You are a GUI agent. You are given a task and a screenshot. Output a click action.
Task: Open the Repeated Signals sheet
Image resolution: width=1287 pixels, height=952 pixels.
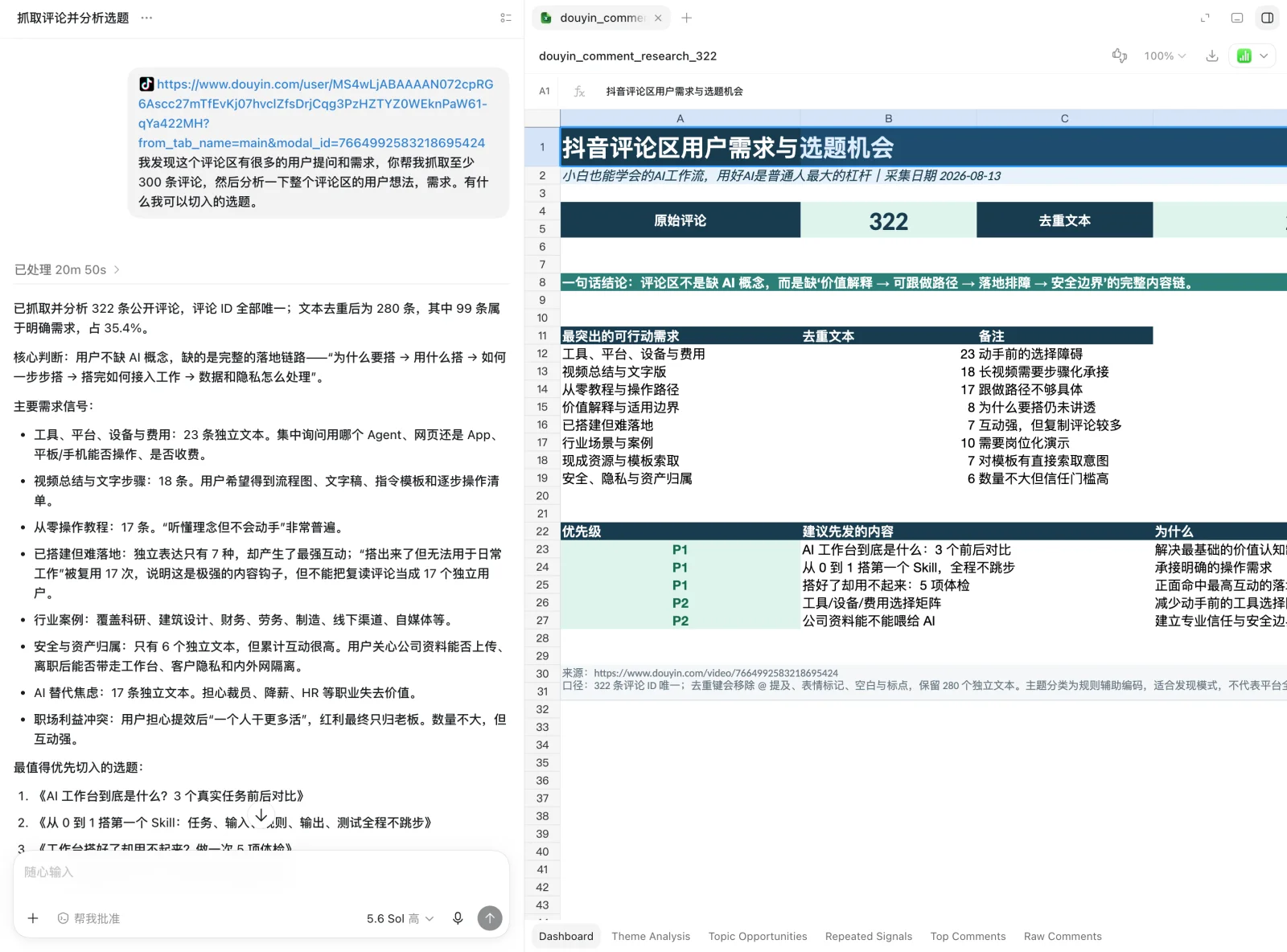coord(869,936)
